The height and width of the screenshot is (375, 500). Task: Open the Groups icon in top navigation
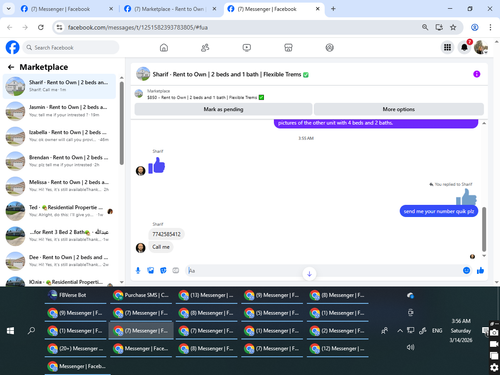click(330, 48)
